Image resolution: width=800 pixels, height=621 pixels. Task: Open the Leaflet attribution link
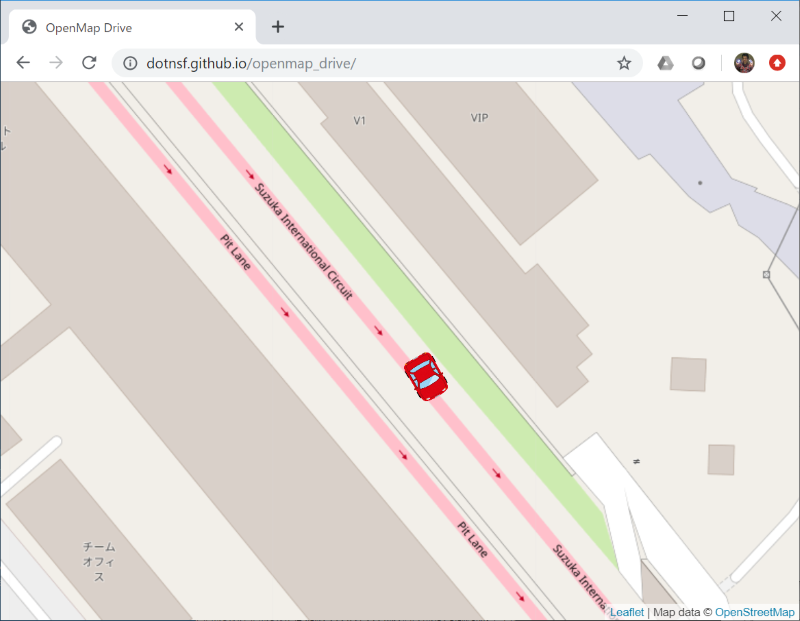[x=627, y=612]
